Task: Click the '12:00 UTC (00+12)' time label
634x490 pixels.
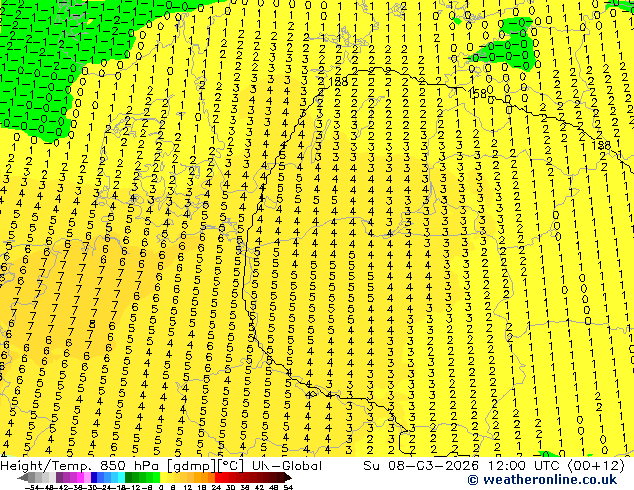Action: coord(556,466)
